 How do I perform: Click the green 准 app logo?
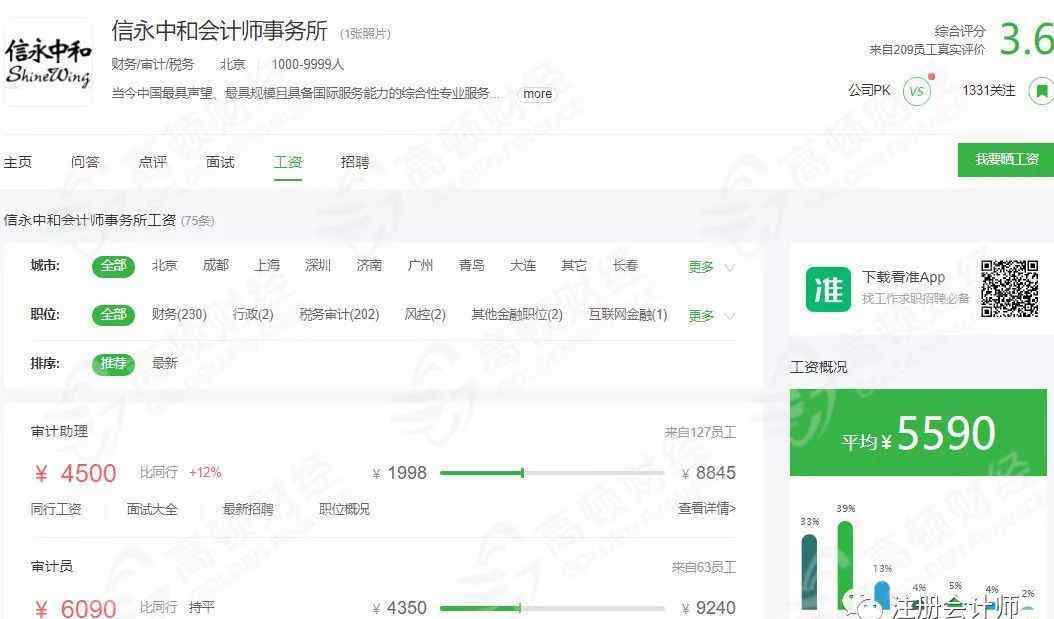tap(828, 290)
